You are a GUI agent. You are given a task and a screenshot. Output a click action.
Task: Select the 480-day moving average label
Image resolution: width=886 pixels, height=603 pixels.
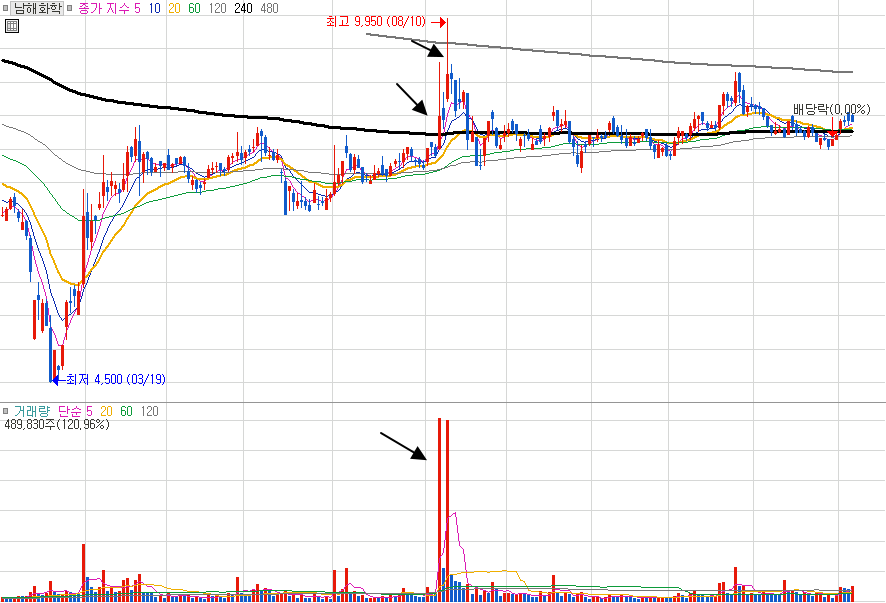pyautogui.click(x=270, y=8)
